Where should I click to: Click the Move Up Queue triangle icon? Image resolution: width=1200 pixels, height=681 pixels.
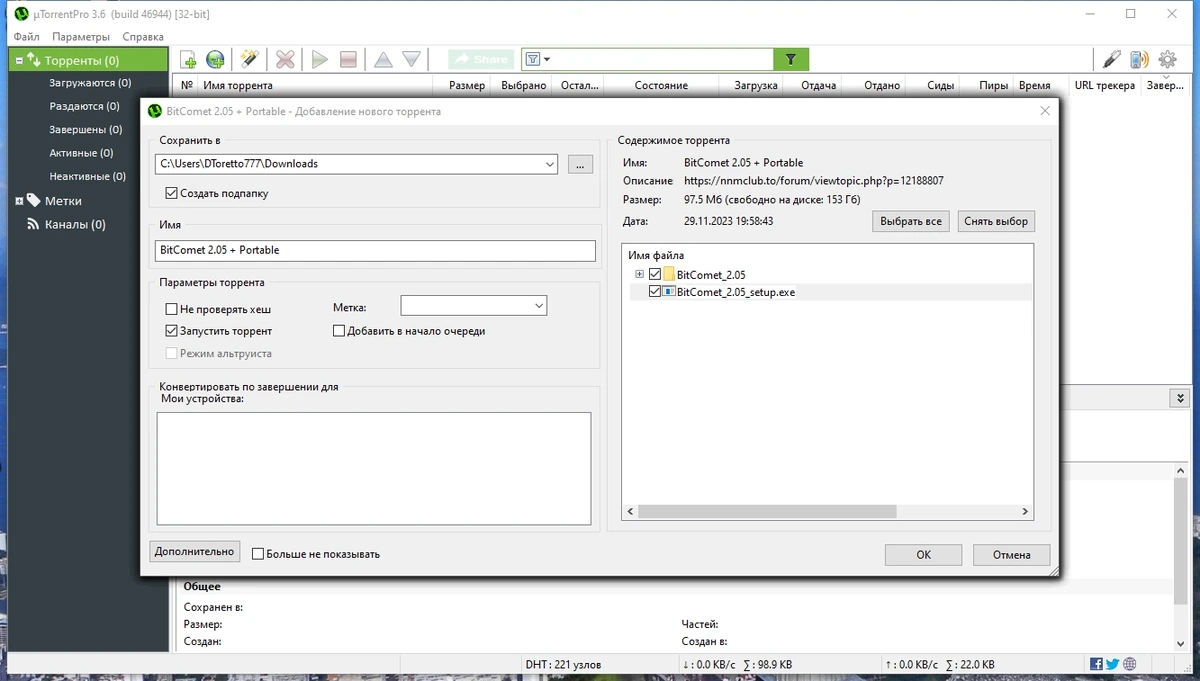pos(383,59)
